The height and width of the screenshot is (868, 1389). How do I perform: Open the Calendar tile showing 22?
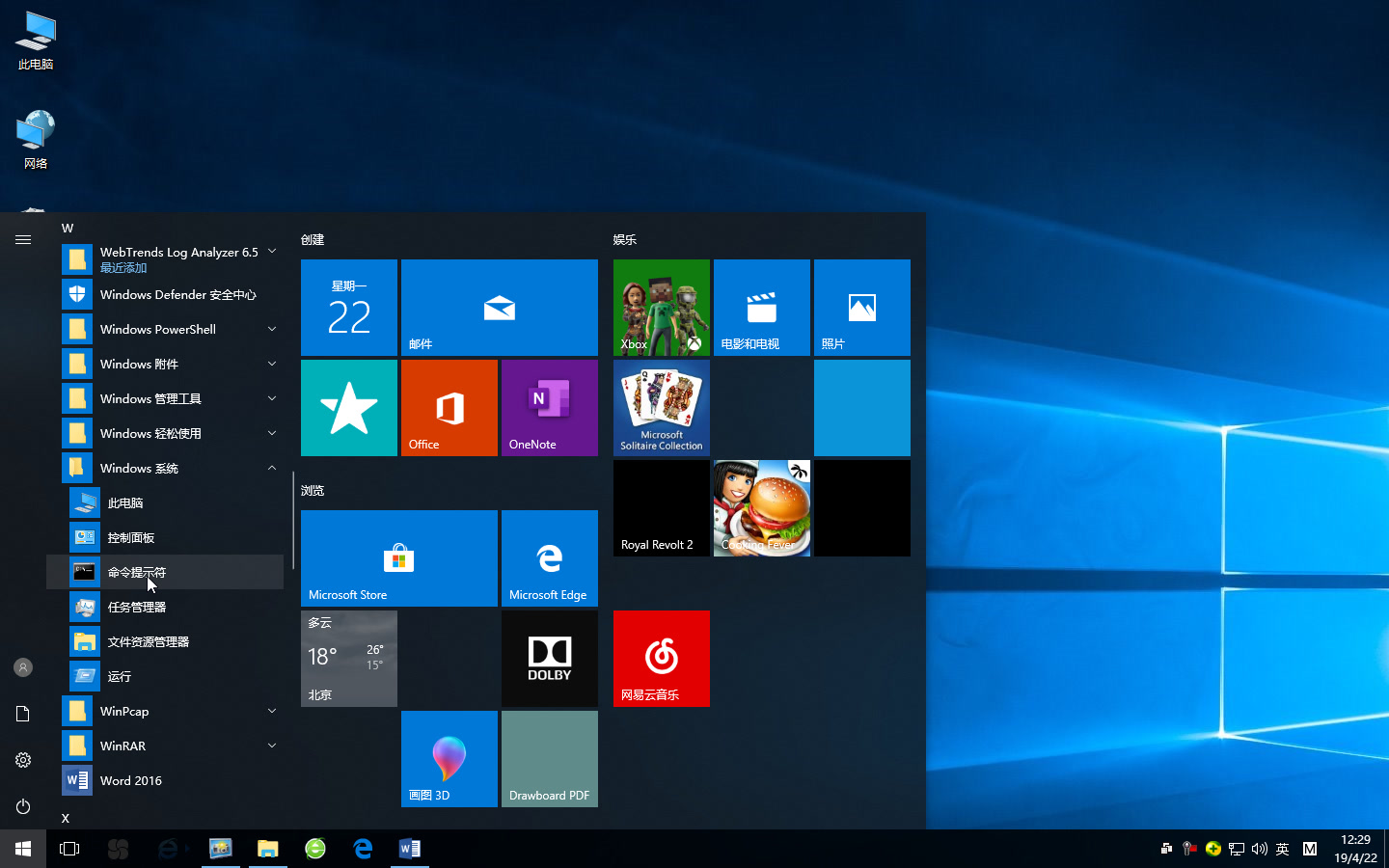349,308
